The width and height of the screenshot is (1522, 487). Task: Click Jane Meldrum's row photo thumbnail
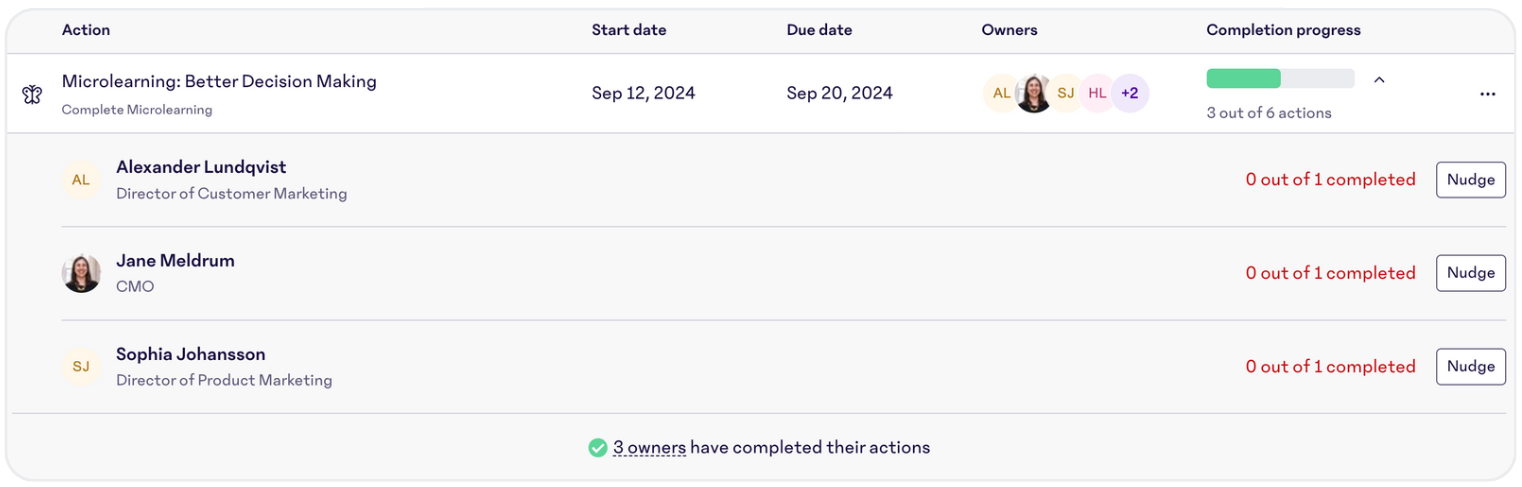[81, 273]
